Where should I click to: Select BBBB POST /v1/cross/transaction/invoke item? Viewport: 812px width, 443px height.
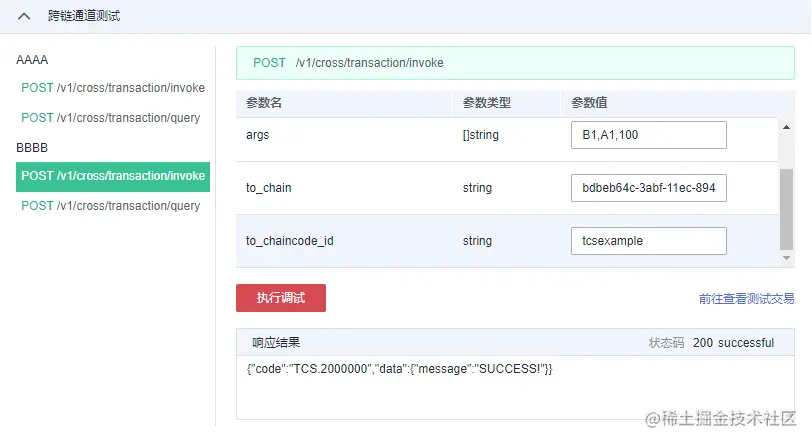click(x=113, y=177)
